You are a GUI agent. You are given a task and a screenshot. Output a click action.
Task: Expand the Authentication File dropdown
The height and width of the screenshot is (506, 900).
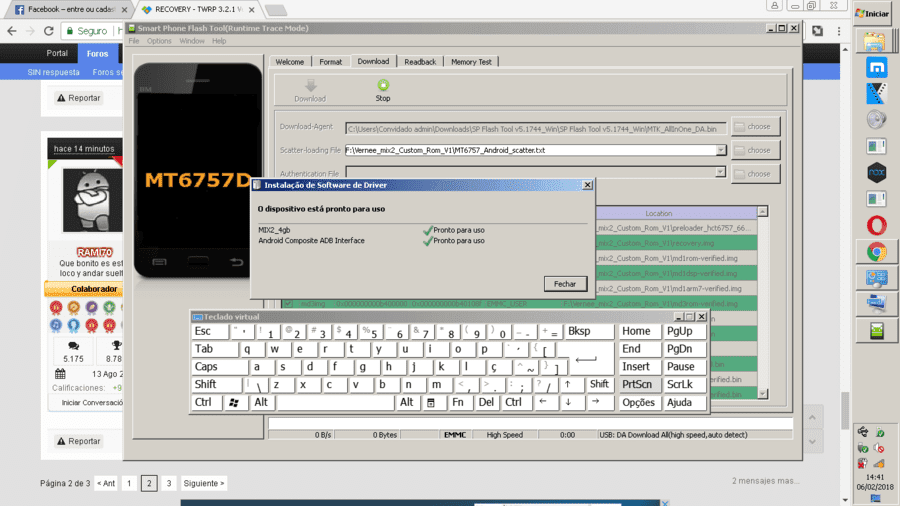[720, 172]
